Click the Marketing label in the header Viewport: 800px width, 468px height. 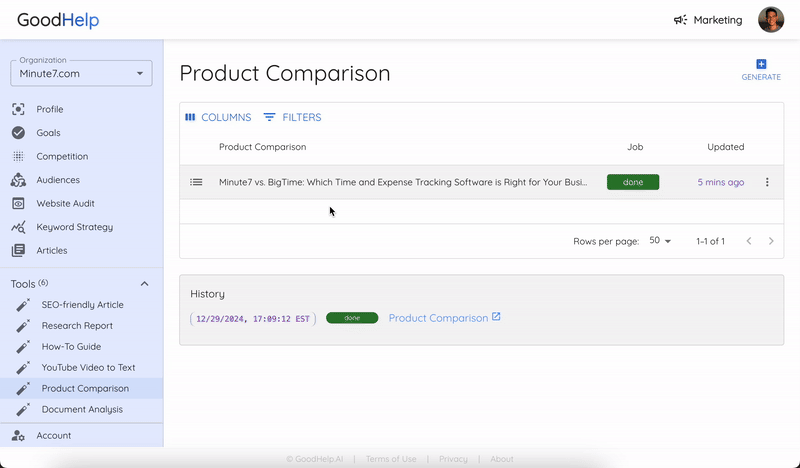(718, 20)
